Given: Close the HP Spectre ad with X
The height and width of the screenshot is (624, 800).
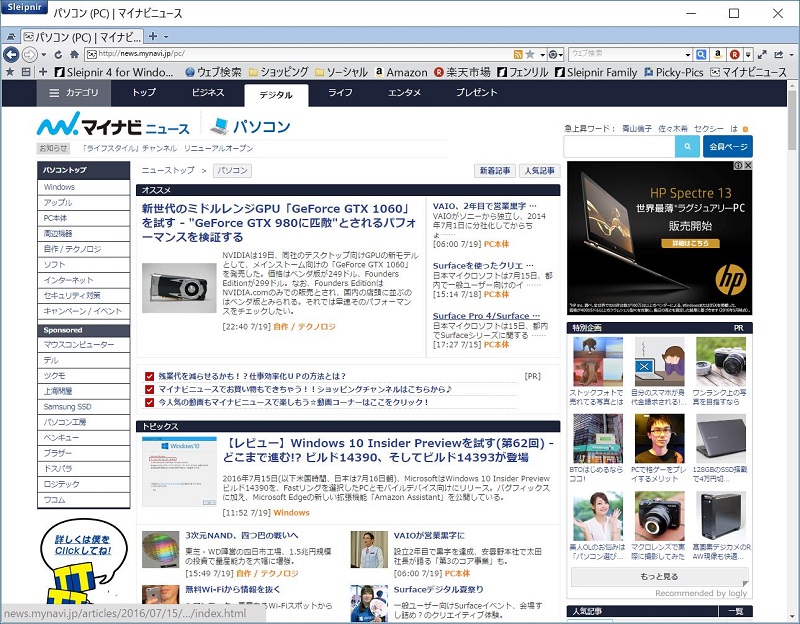Looking at the screenshot, I should (x=747, y=165).
